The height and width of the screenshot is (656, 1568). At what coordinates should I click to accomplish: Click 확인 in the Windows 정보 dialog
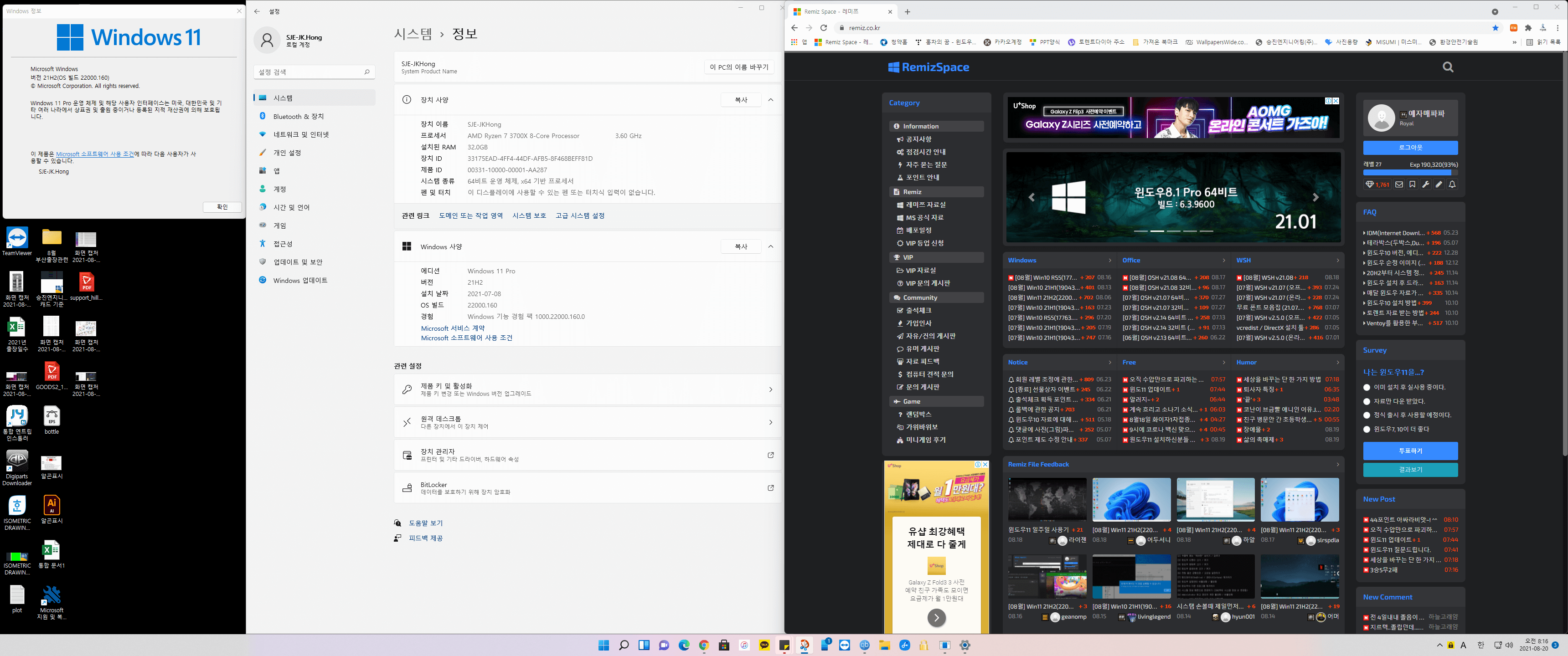(x=222, y=207)
